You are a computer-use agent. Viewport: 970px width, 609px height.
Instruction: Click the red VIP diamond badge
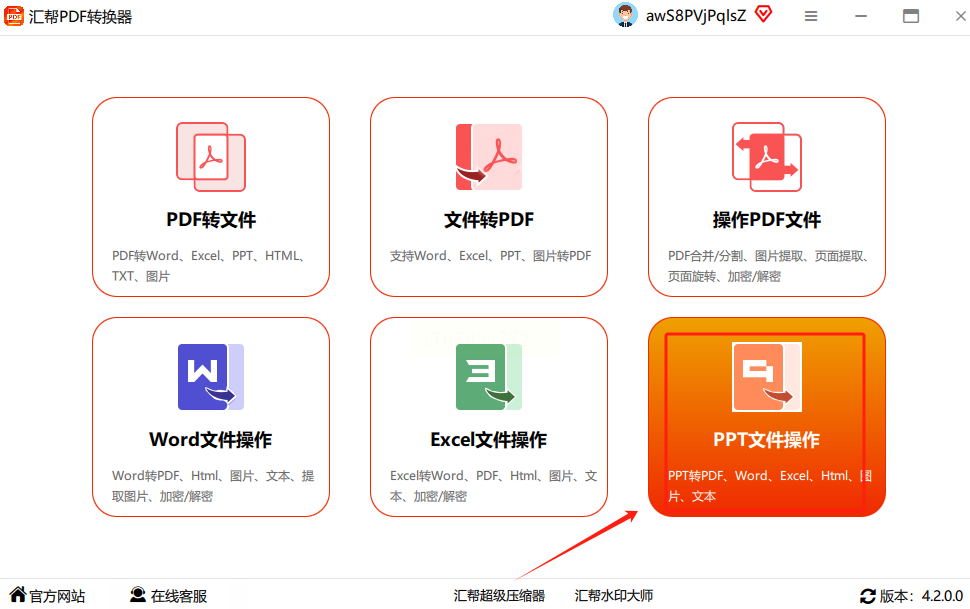(x=763, y=15)
